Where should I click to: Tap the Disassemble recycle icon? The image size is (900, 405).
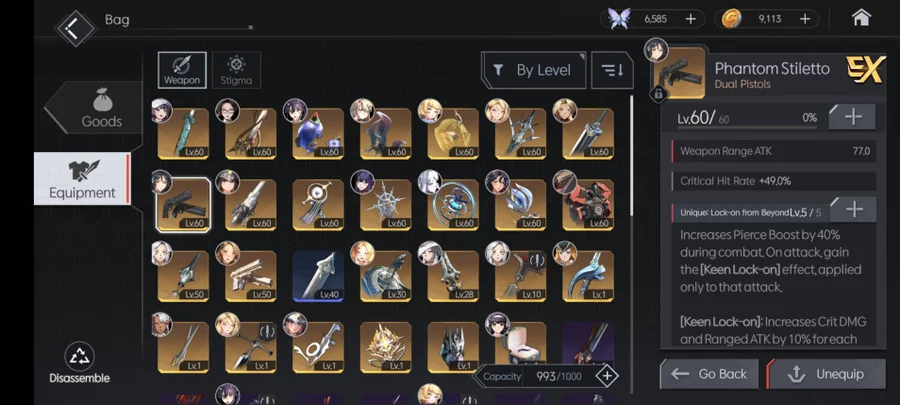pyautogui.click(x=79, y=356)
